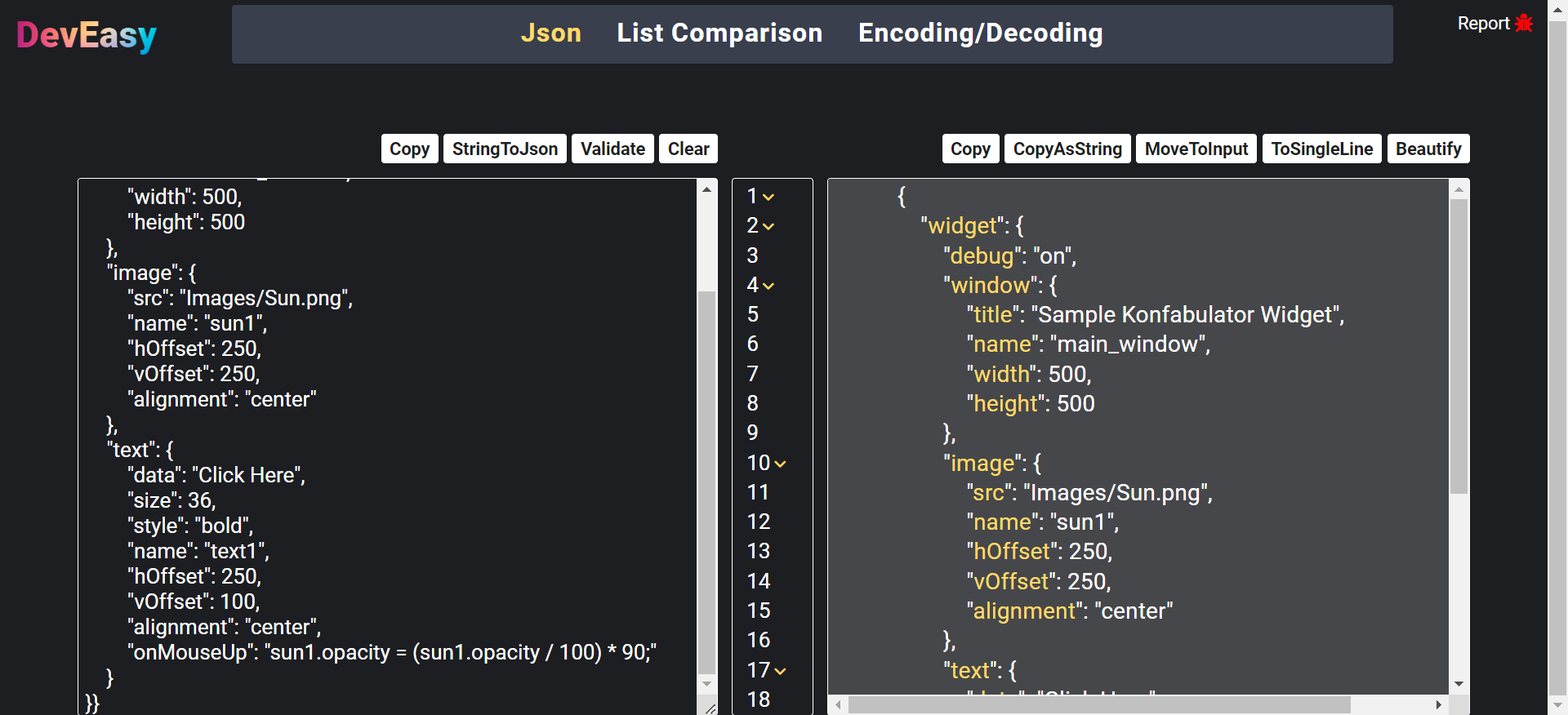
Task: Collapse the window block at line 4
Action: [768, 286]
